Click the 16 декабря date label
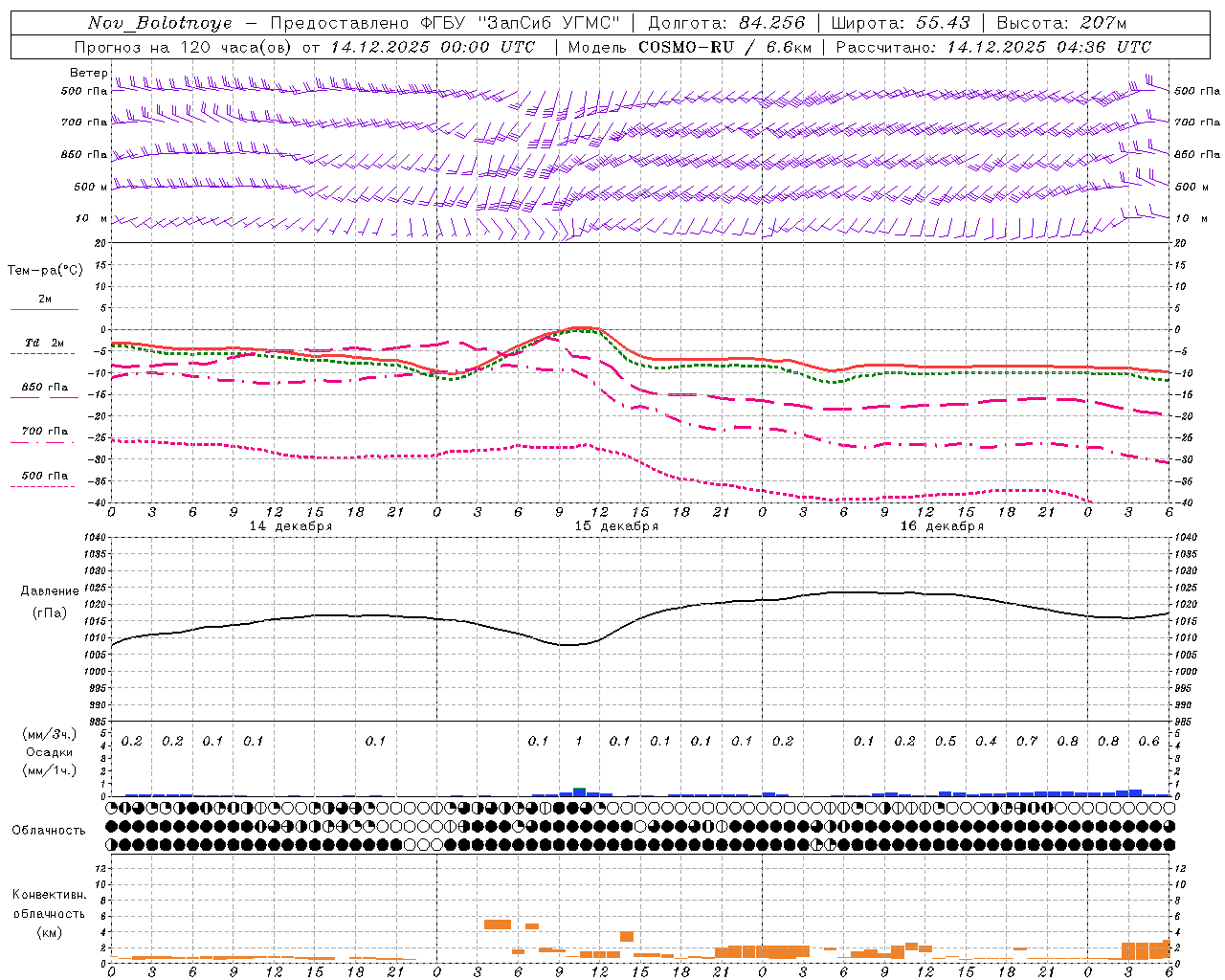The height and width of the screenshot is (980, 1225). (942, 526)
